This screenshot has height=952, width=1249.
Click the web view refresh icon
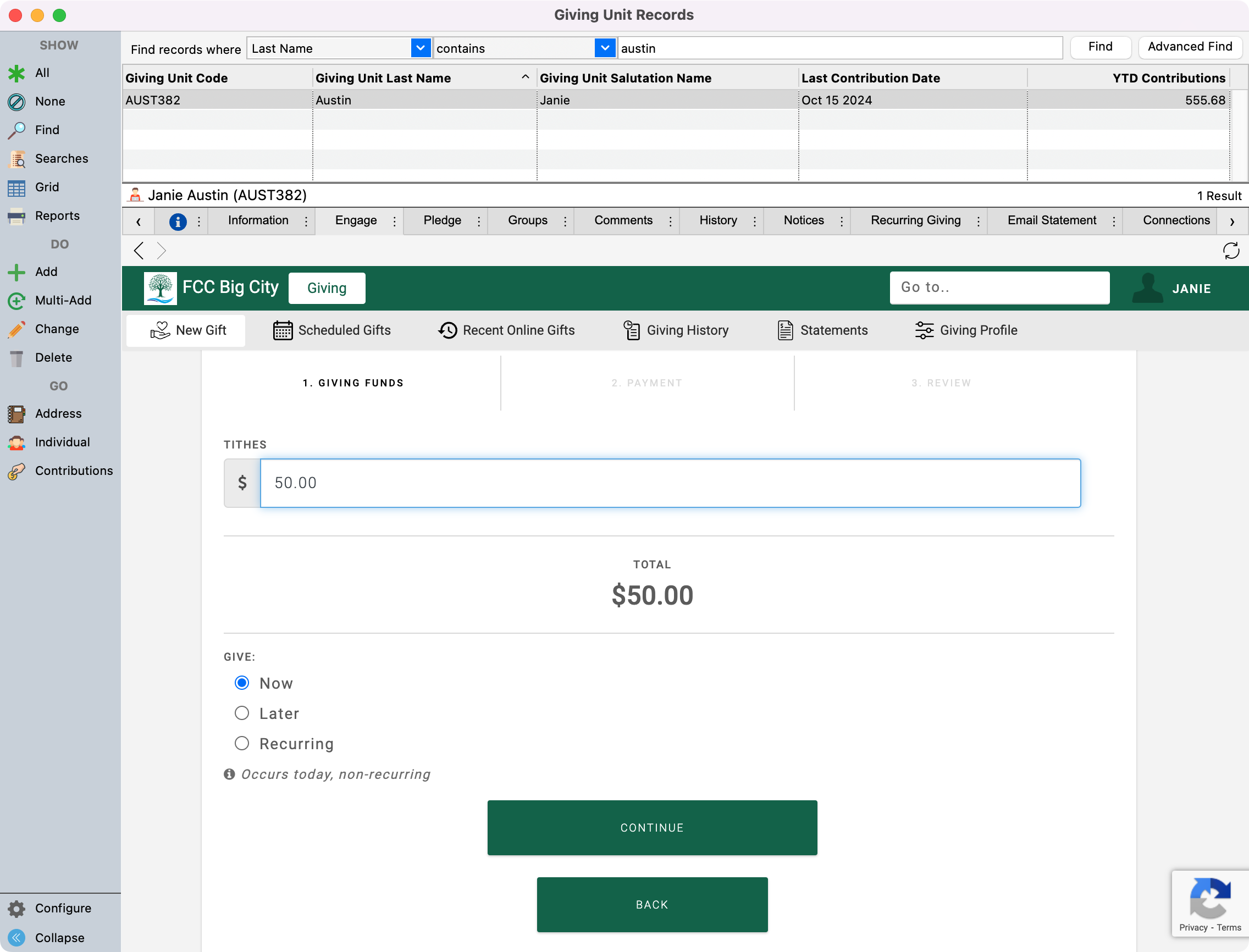[1230, 251]
